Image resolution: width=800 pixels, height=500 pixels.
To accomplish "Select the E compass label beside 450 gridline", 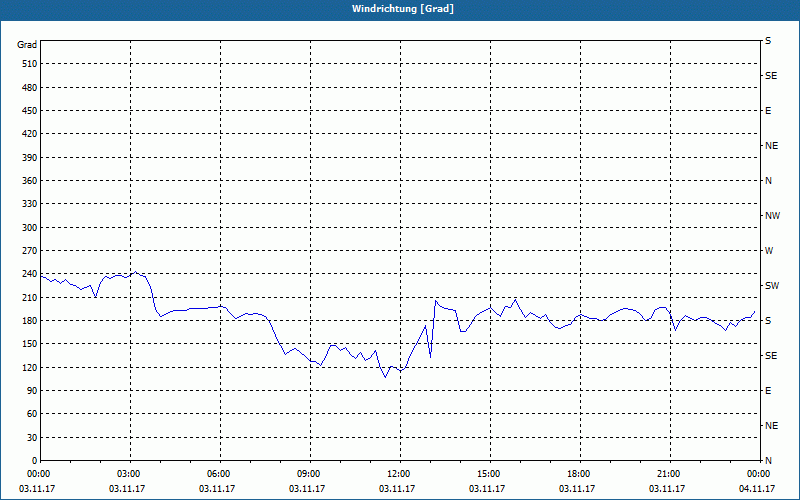I will click(x=768, y=111).
